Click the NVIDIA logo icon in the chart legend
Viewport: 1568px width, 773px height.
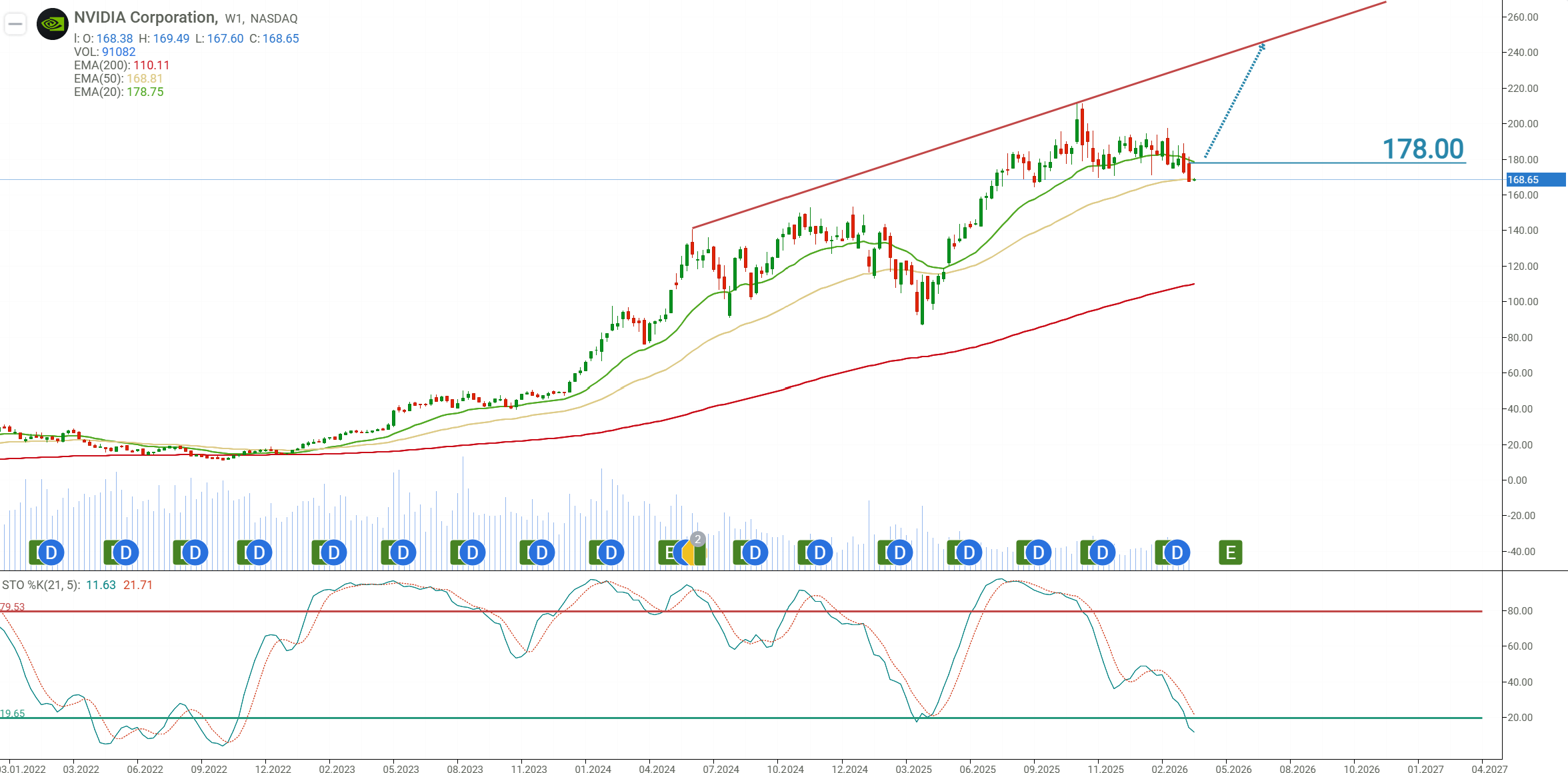51,23
